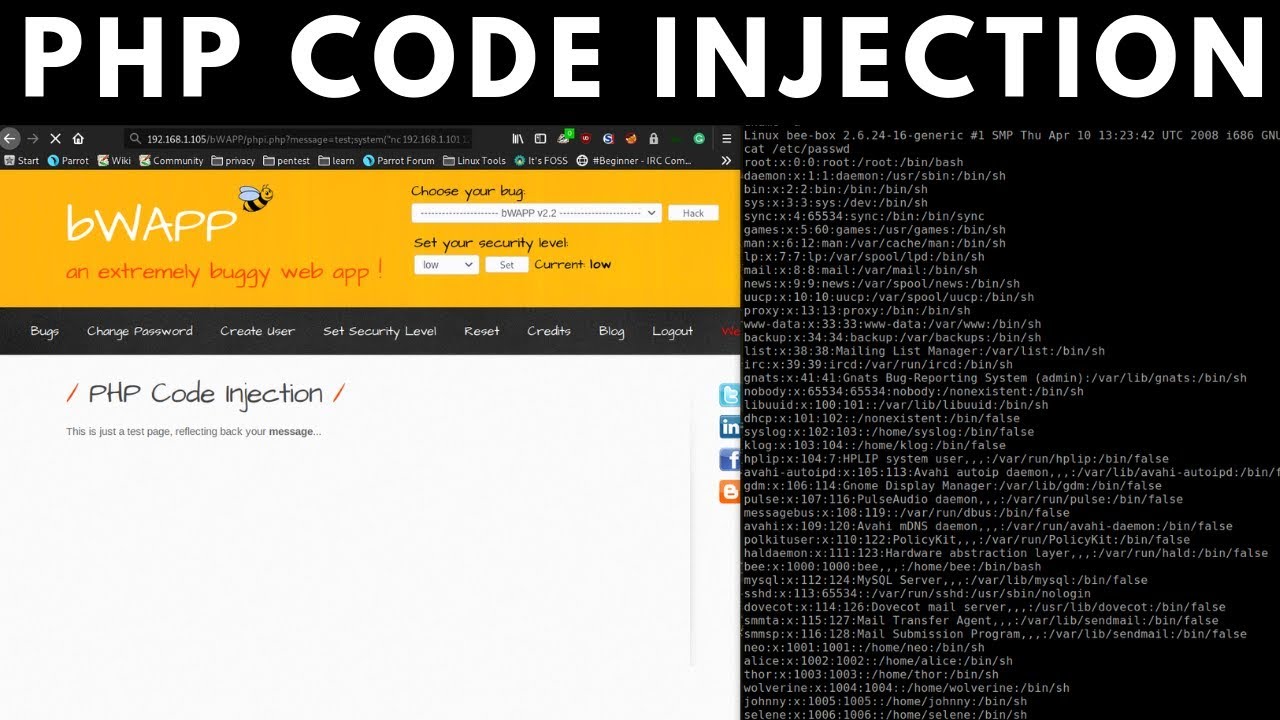The image size is (1280, 720).
Task: Click the search magnifier in URL bar
Action: [134, 139]
